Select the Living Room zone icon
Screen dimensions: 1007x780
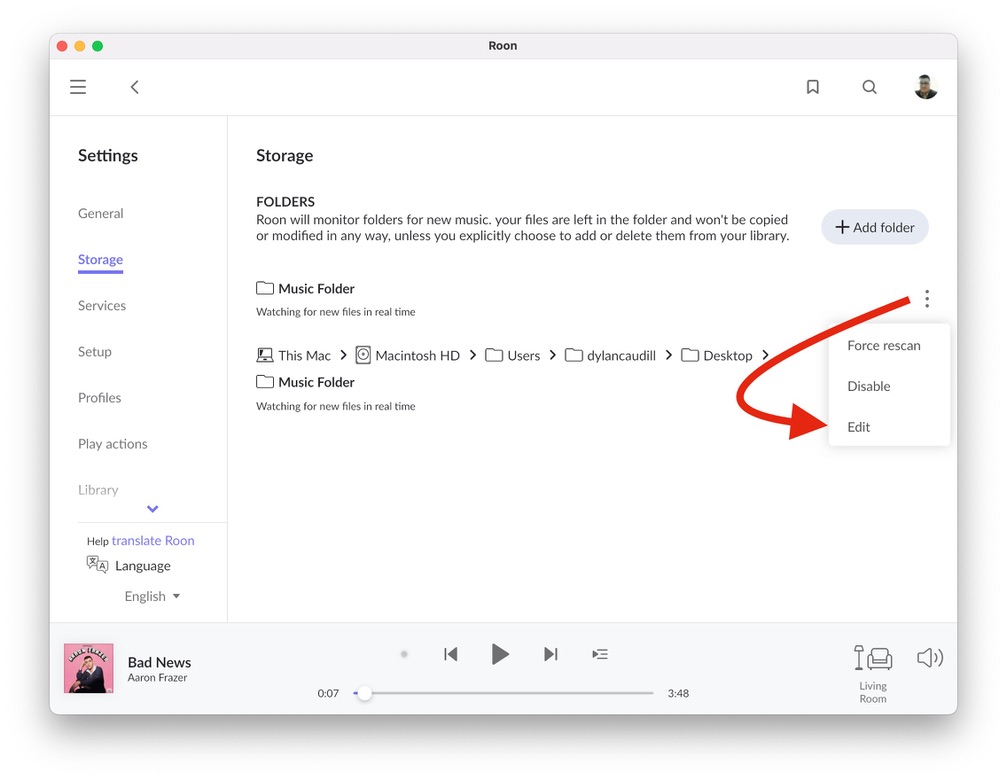pyautogui.click(x=873, y=658)
